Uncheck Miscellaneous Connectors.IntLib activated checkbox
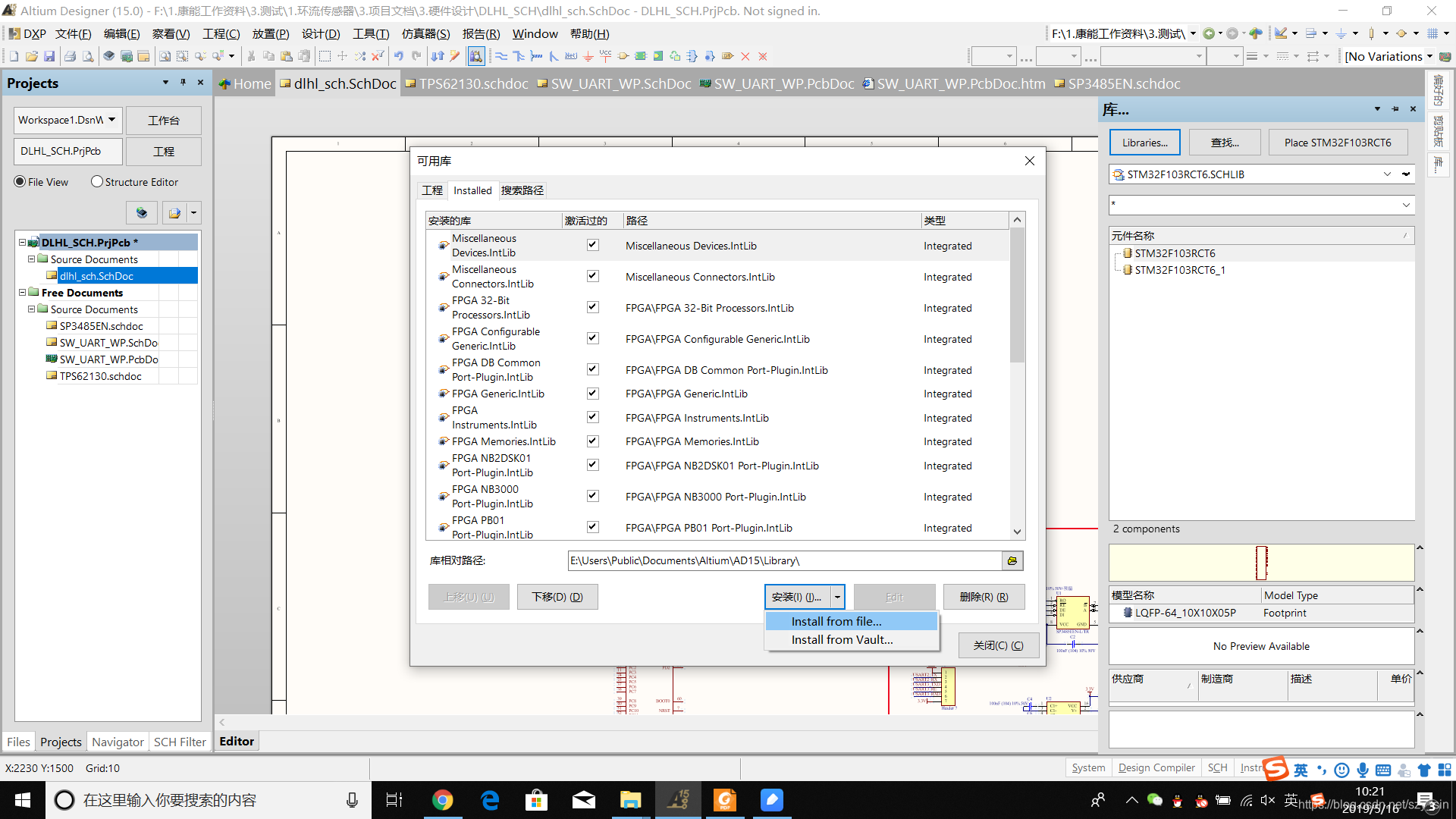1456x819 pixels. (593, 276)
